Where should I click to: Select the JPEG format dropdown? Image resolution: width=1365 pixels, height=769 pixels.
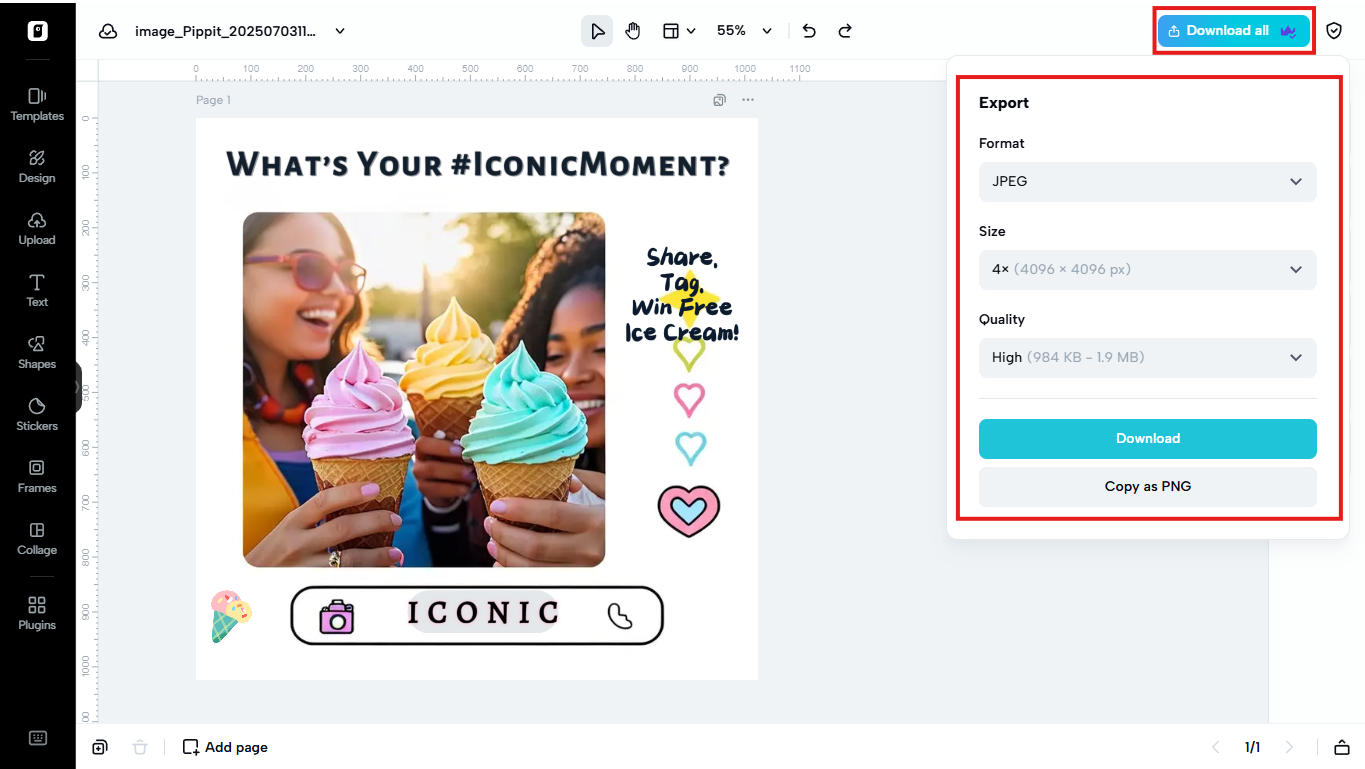1148,182
